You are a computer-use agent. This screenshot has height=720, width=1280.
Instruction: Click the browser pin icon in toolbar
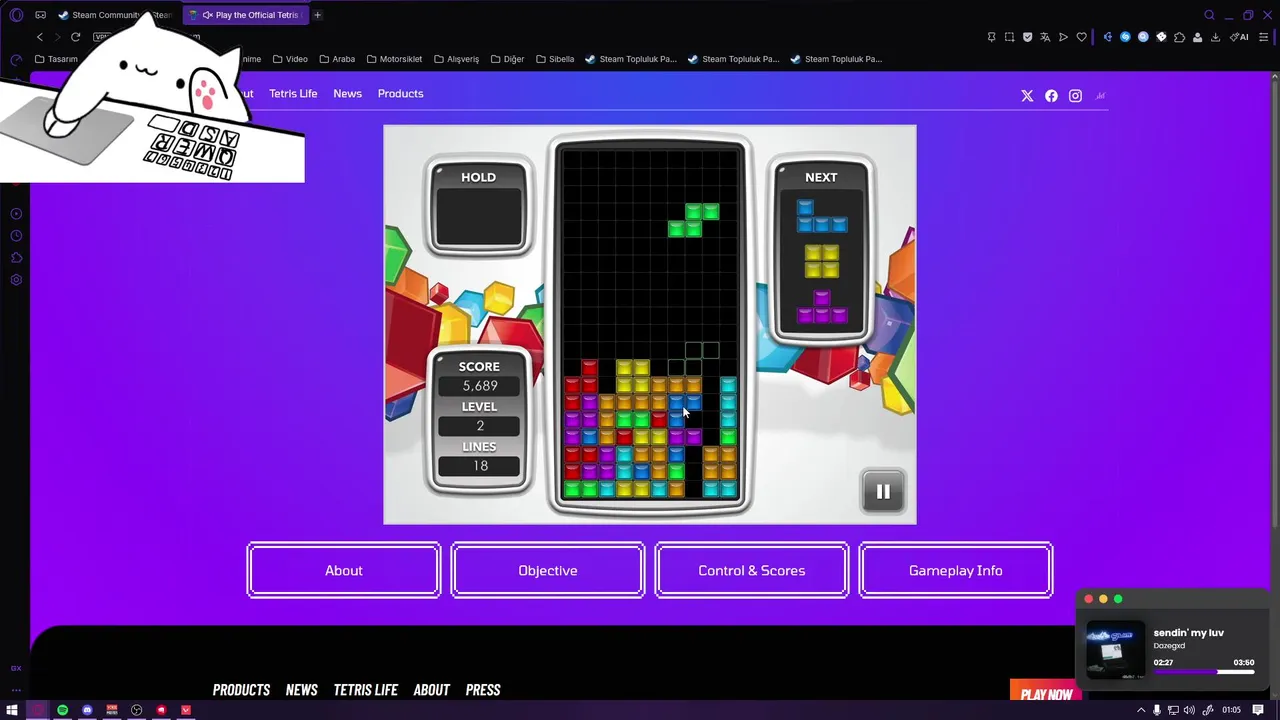click(x=991, y=37)
